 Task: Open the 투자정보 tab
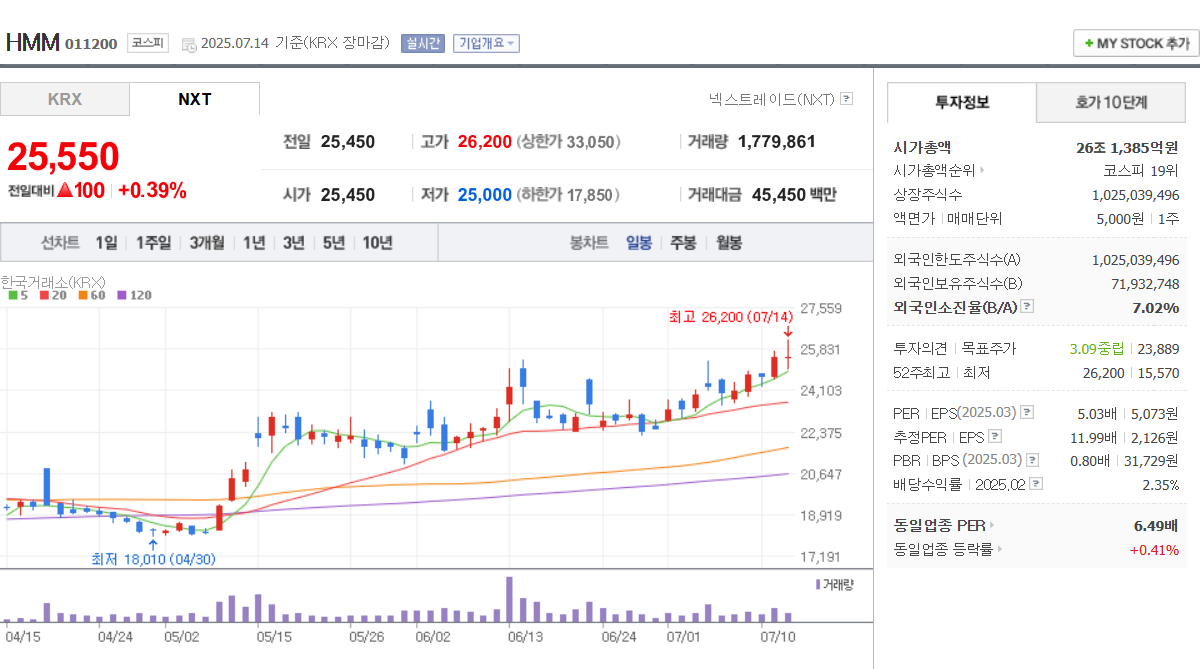962,102
